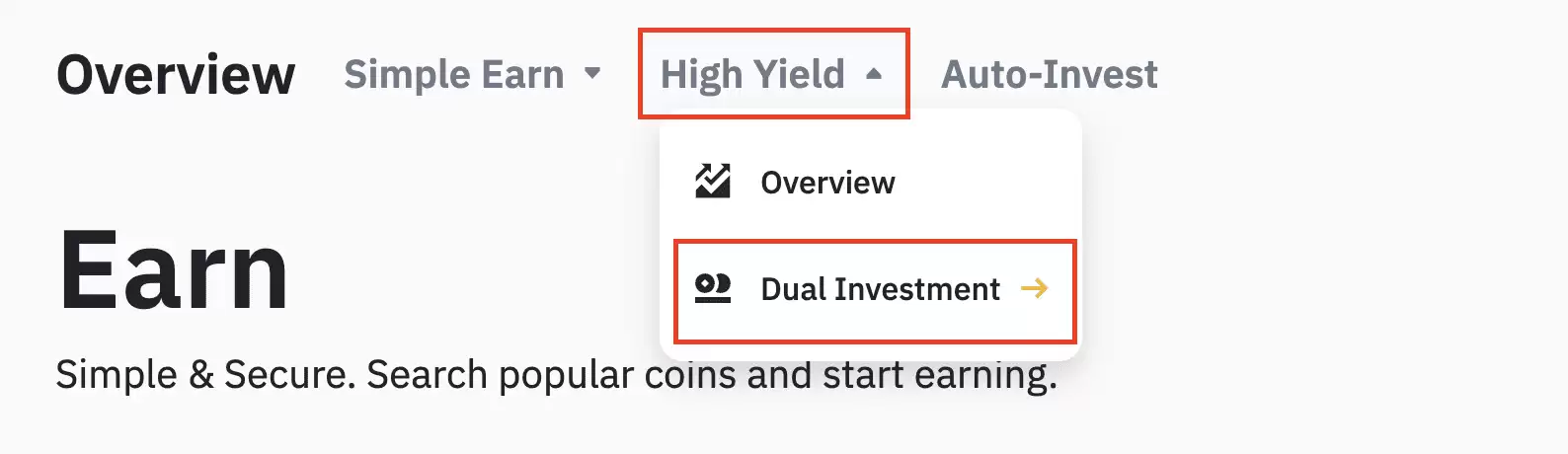Screen dimensions: 1568x454
Task: Click the word "Yield" in the navigation
Action: click(799, 75)
